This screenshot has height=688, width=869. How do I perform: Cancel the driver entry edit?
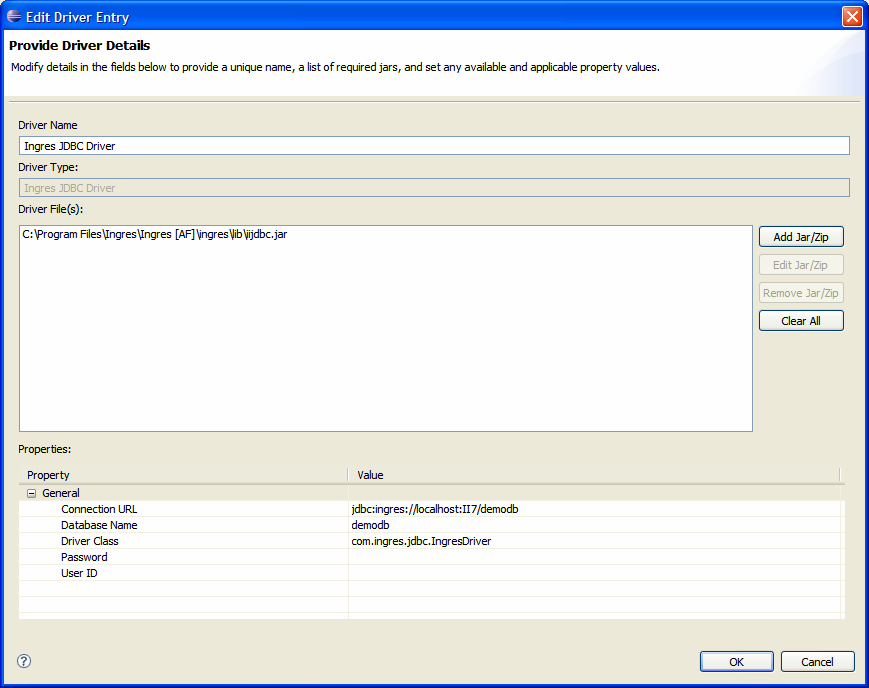coord(817,662)
